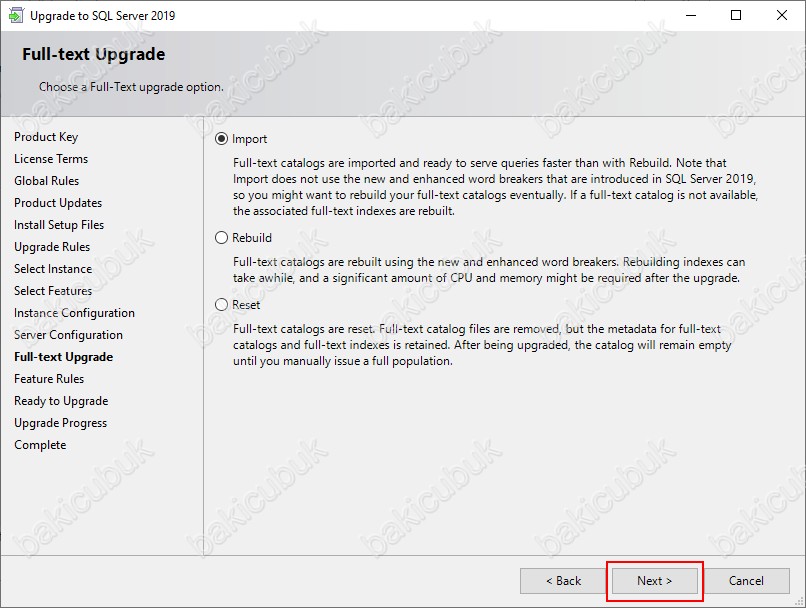This screenshot has width=806, height=608.
Task: Go back with the < Back button
Action: click(x=563, y=581)
